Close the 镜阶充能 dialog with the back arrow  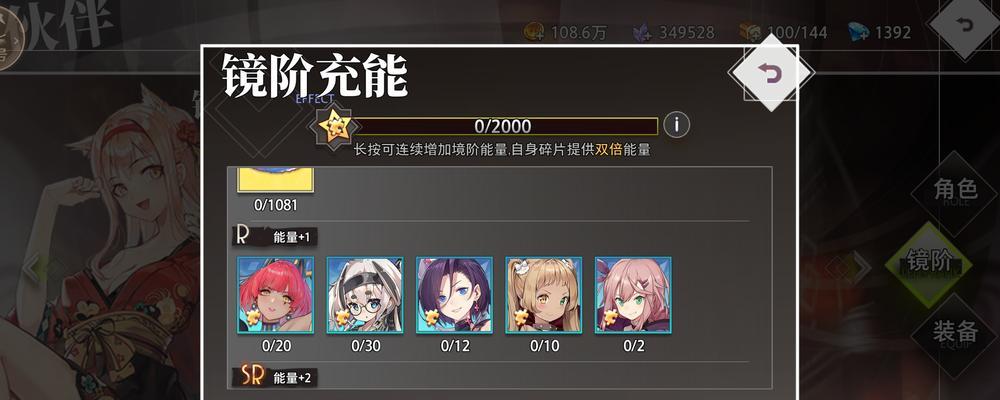772,73
